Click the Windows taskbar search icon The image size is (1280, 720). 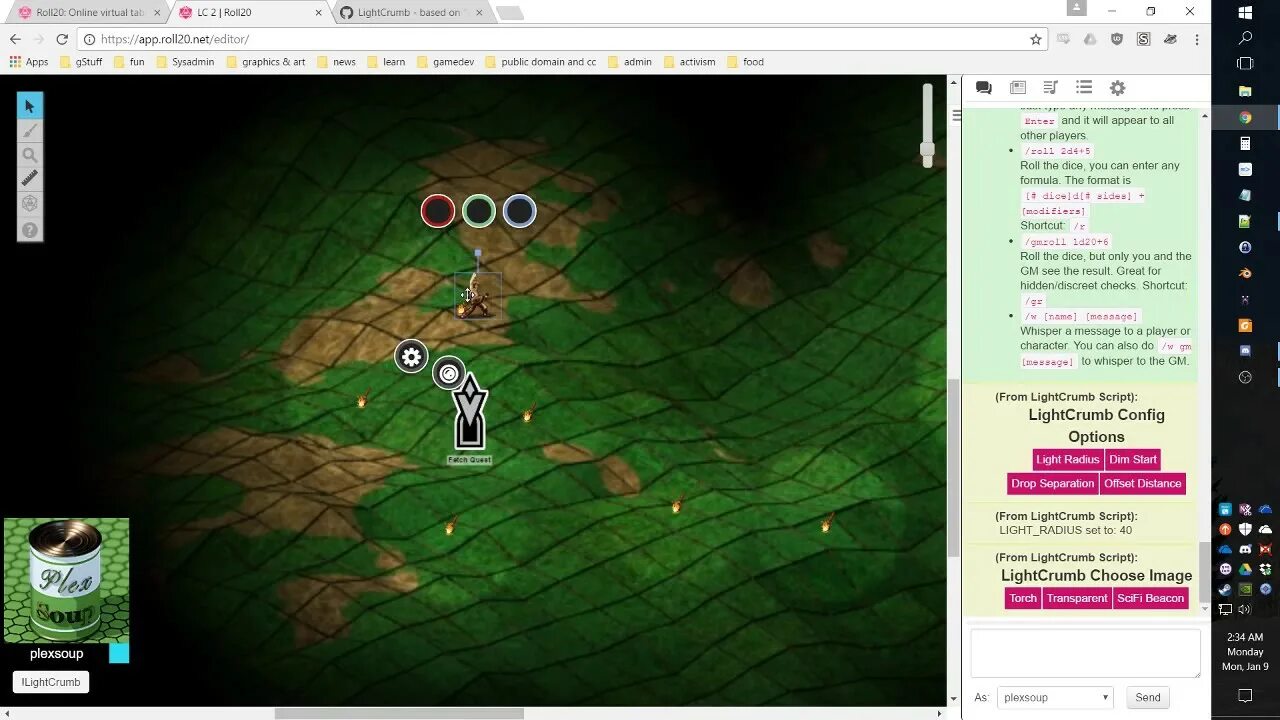(x=1245, y=38)
